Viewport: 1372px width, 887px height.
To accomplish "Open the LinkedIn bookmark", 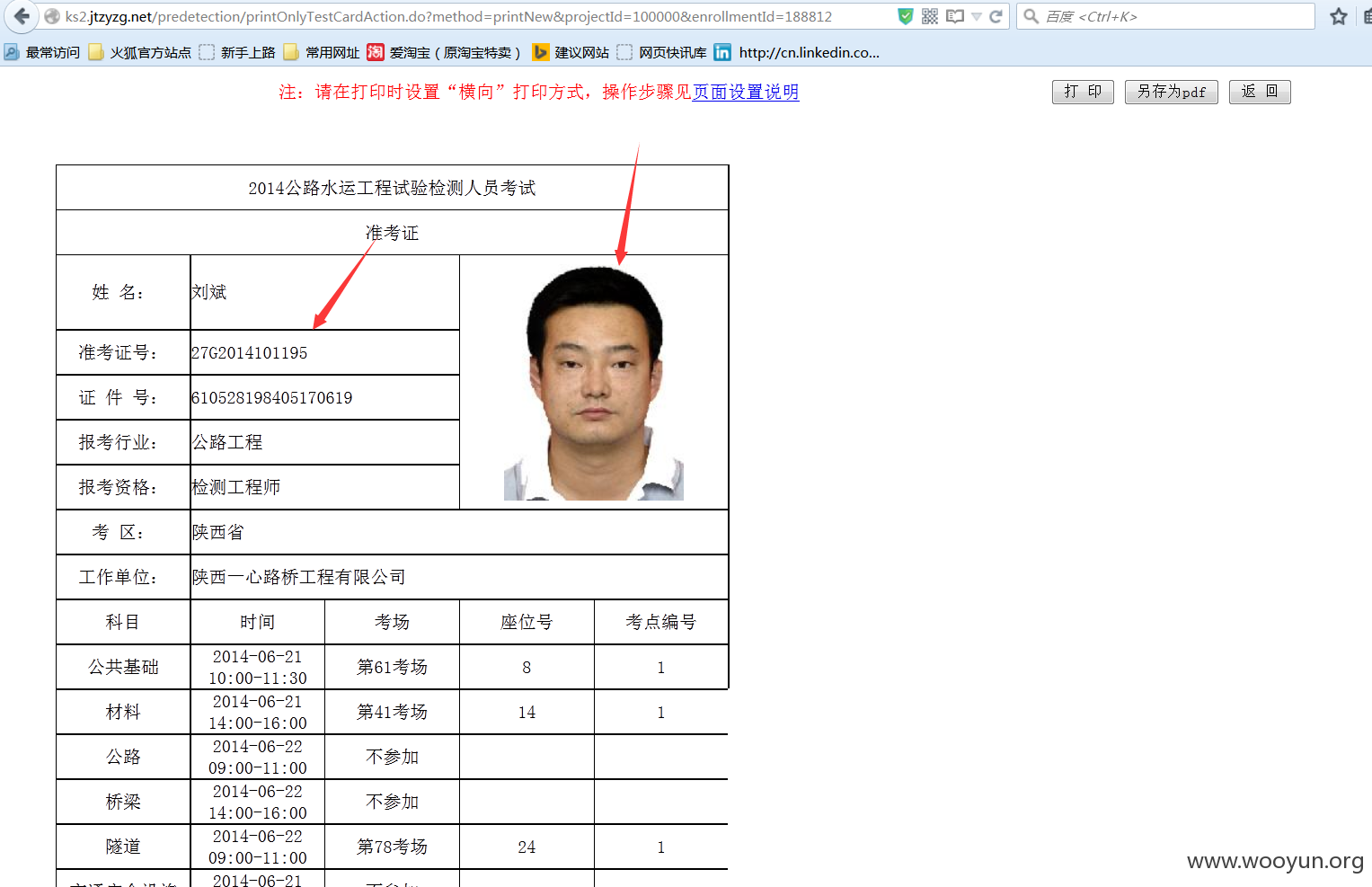I will (797, 52).
